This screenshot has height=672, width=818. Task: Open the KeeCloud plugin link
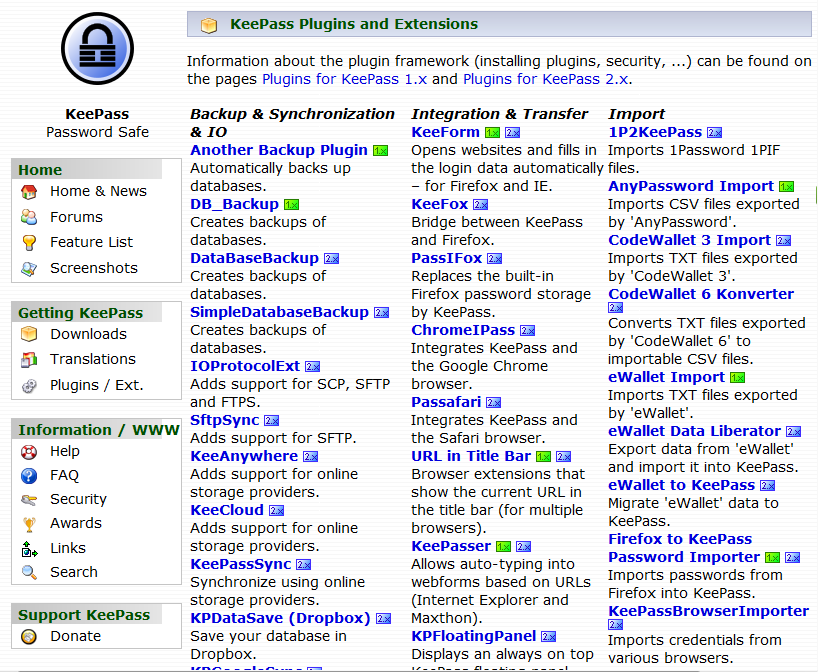point(227,510)
